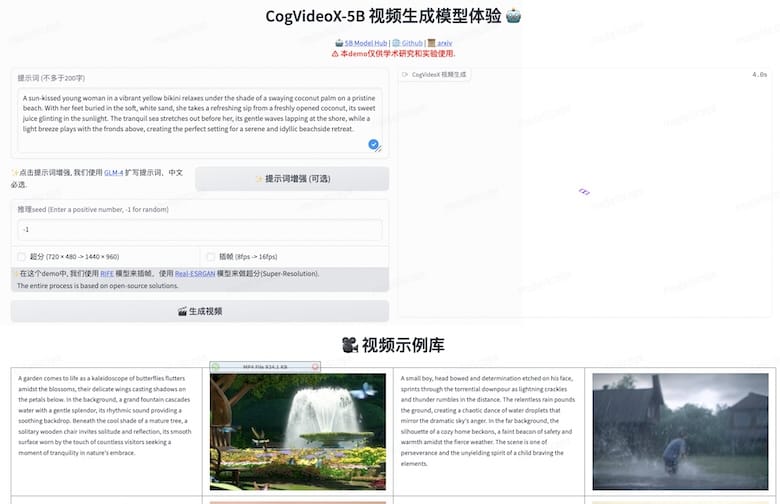Open the 5B Model Hub link
This screenshot has height=504, width=780.
[x=366, y=43]
